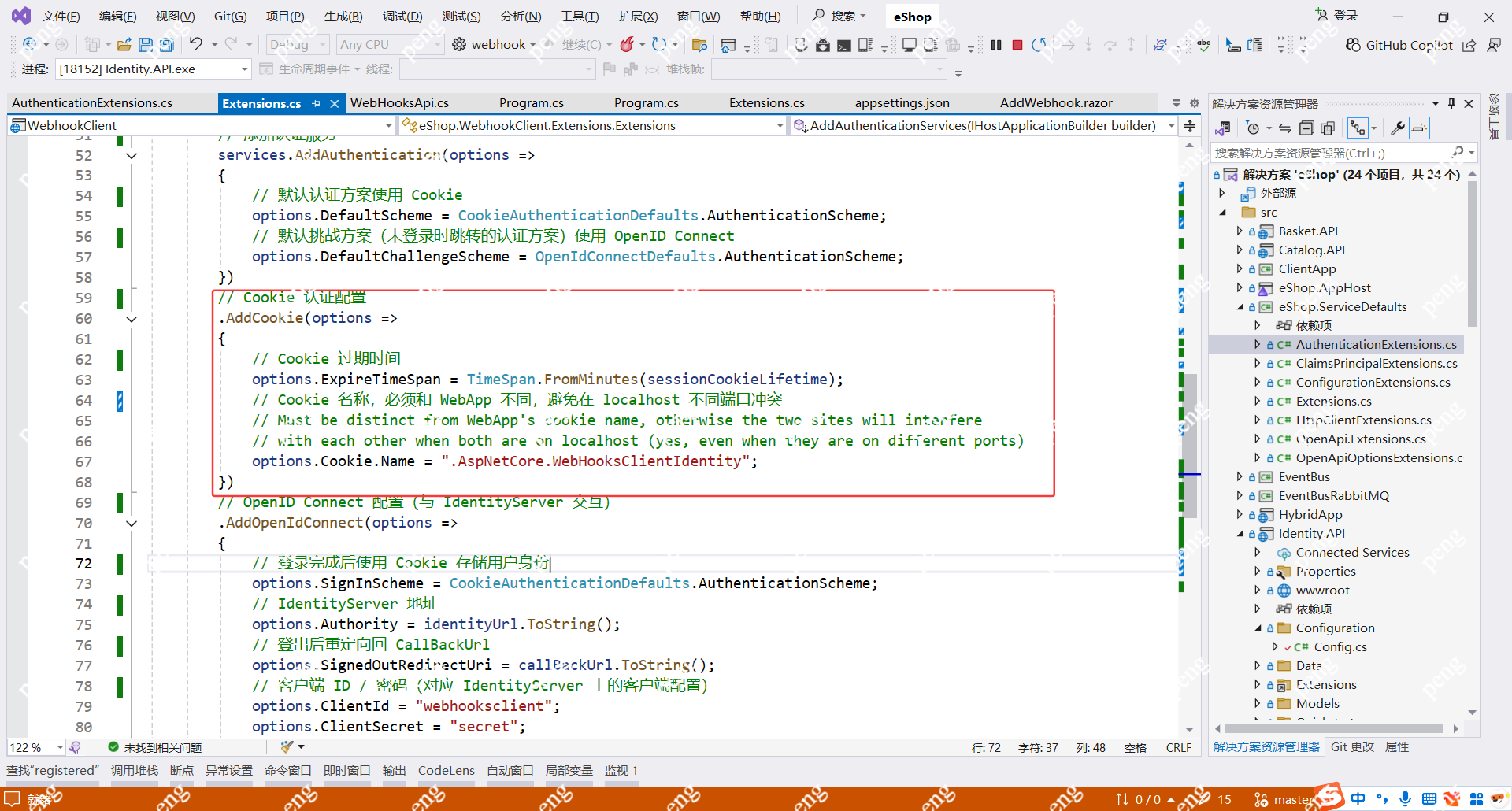The width and height of the screenshot is (1512, 811).
Task: Click 登录 to sign in
Action: coord(1337,16)
